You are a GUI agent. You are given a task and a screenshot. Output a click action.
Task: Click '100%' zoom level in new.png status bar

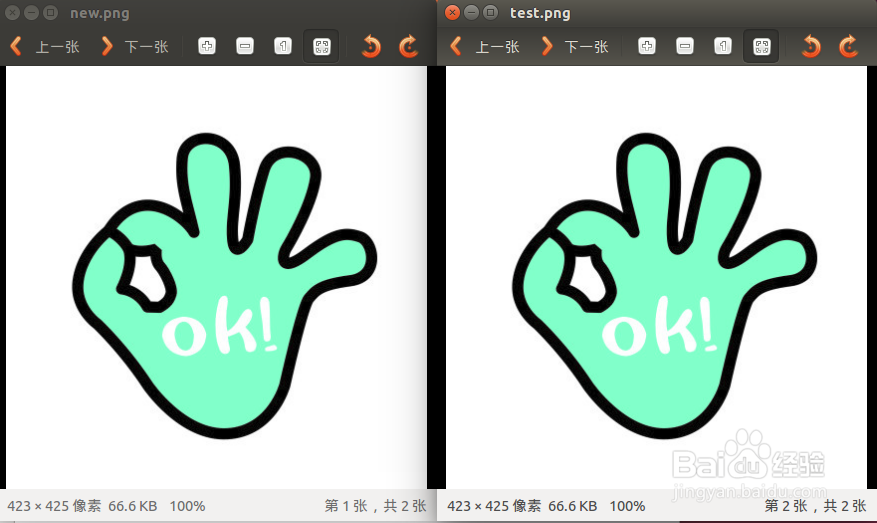[x=187, y=506]
